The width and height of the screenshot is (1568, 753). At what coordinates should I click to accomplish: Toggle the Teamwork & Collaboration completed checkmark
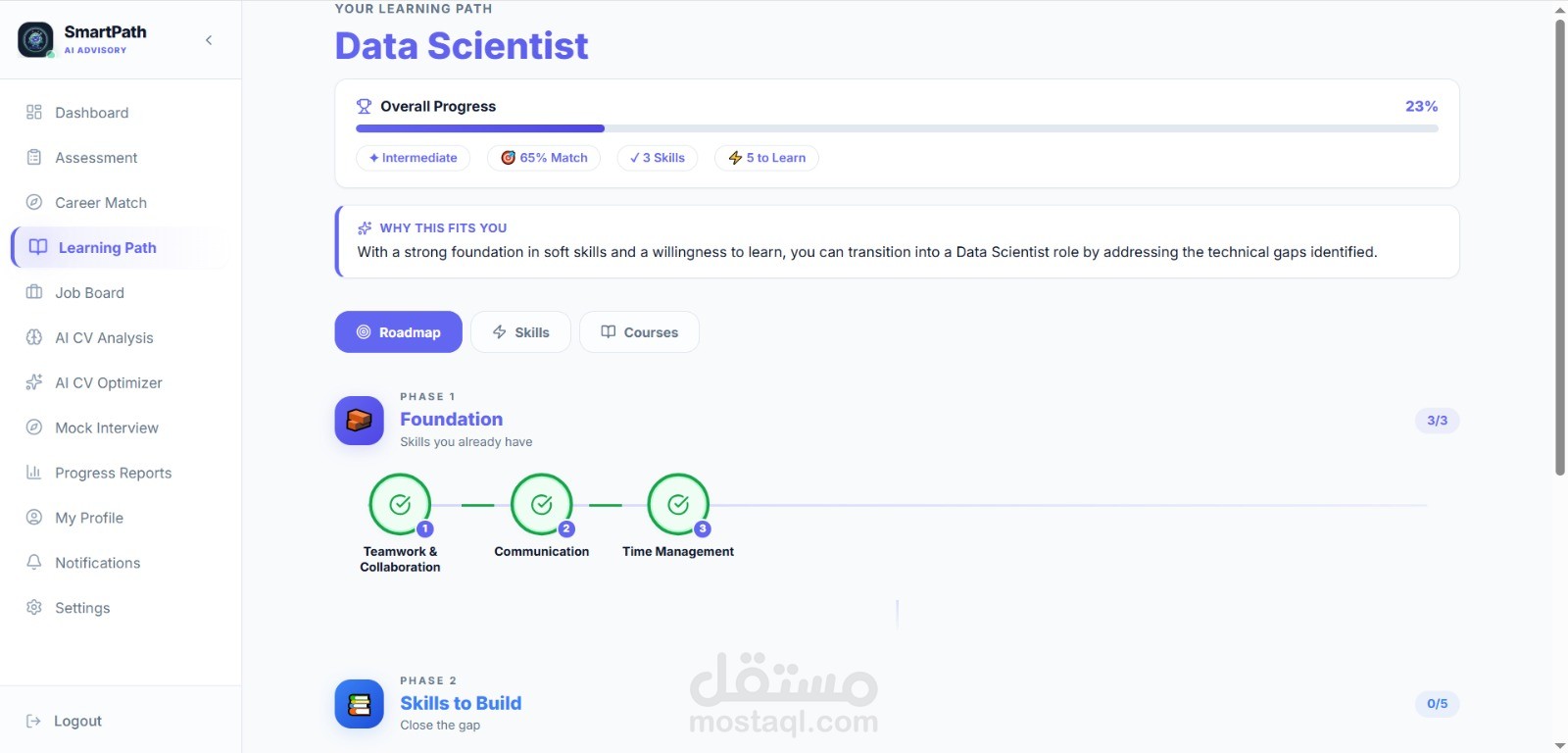(400, 505)
